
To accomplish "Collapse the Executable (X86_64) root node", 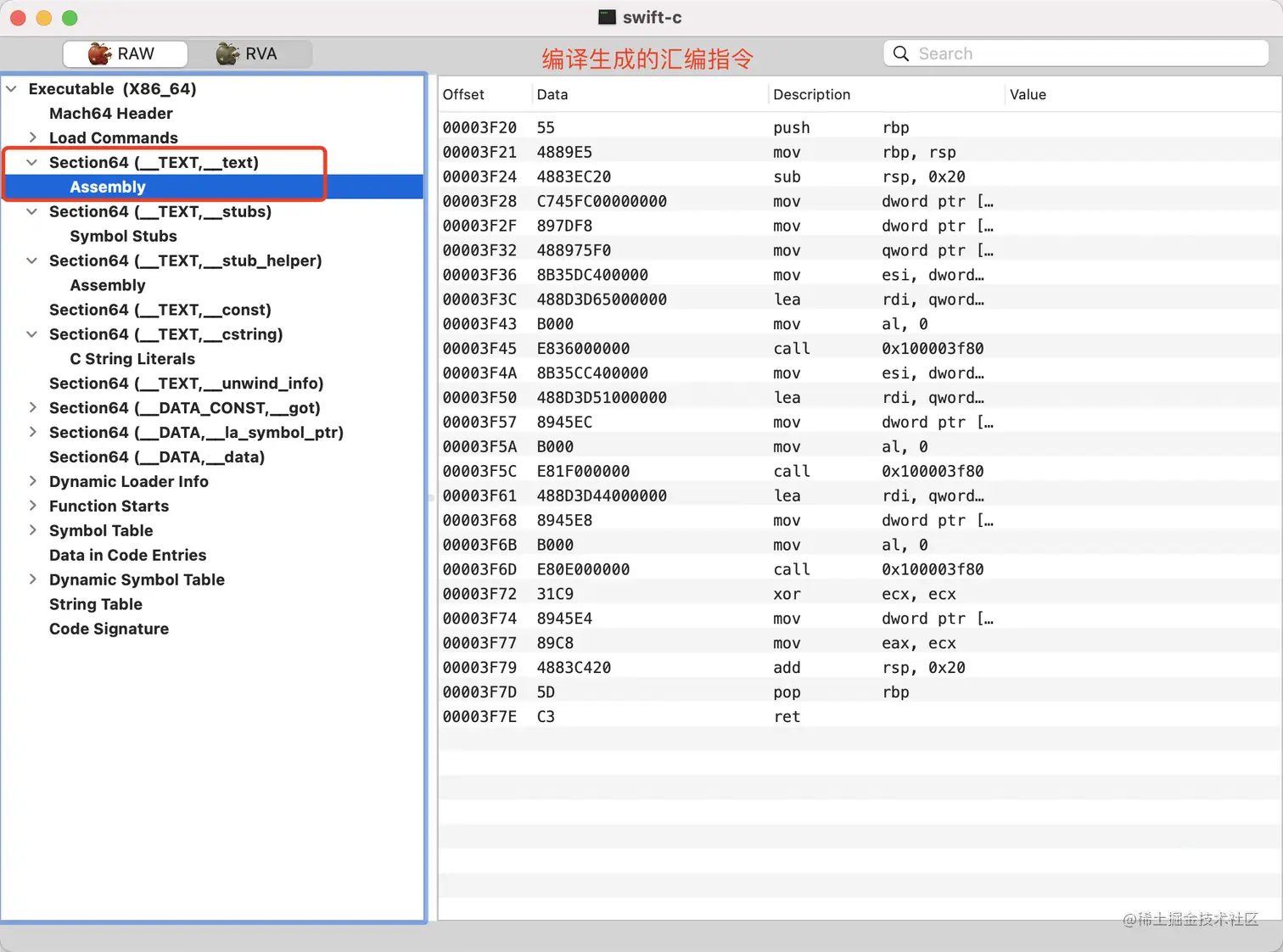I will click(12, 89).
